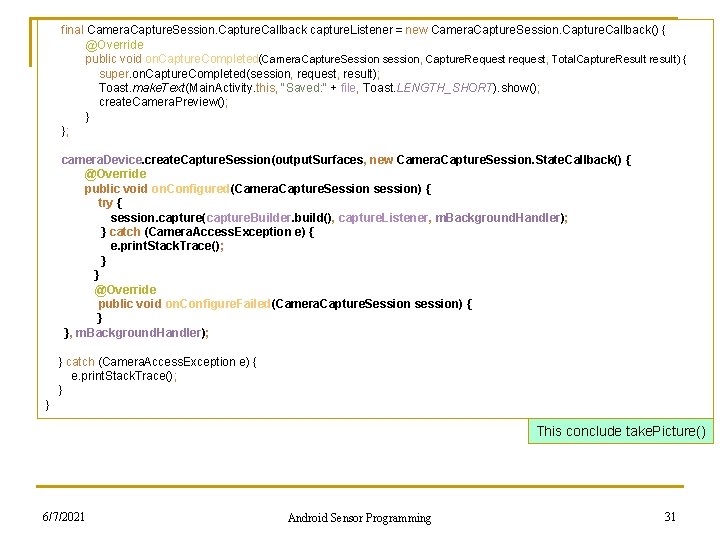Viewport: 720px width, 540px height.
Task: Click 'session.capture(' code line
Action: click(339, 218)
